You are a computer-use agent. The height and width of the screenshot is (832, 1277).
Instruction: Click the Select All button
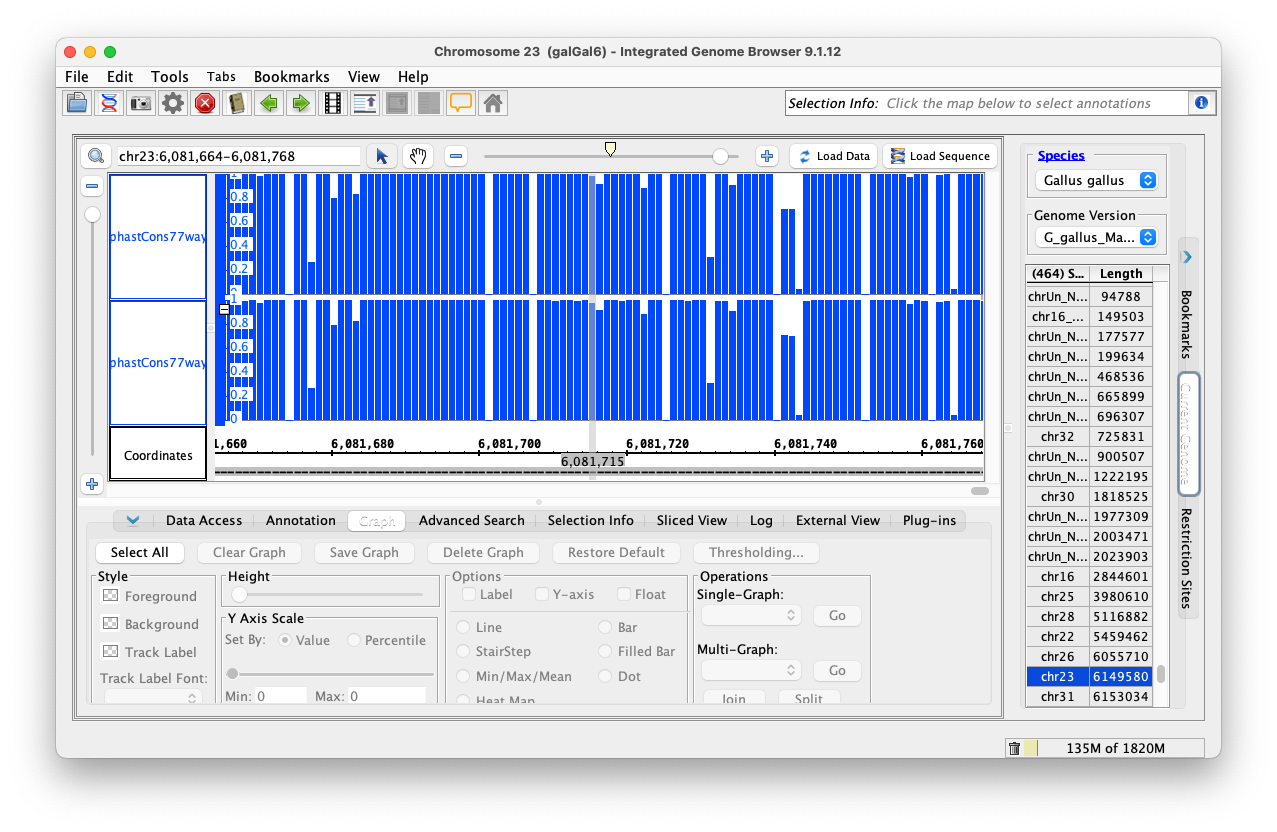coord(139,552)
